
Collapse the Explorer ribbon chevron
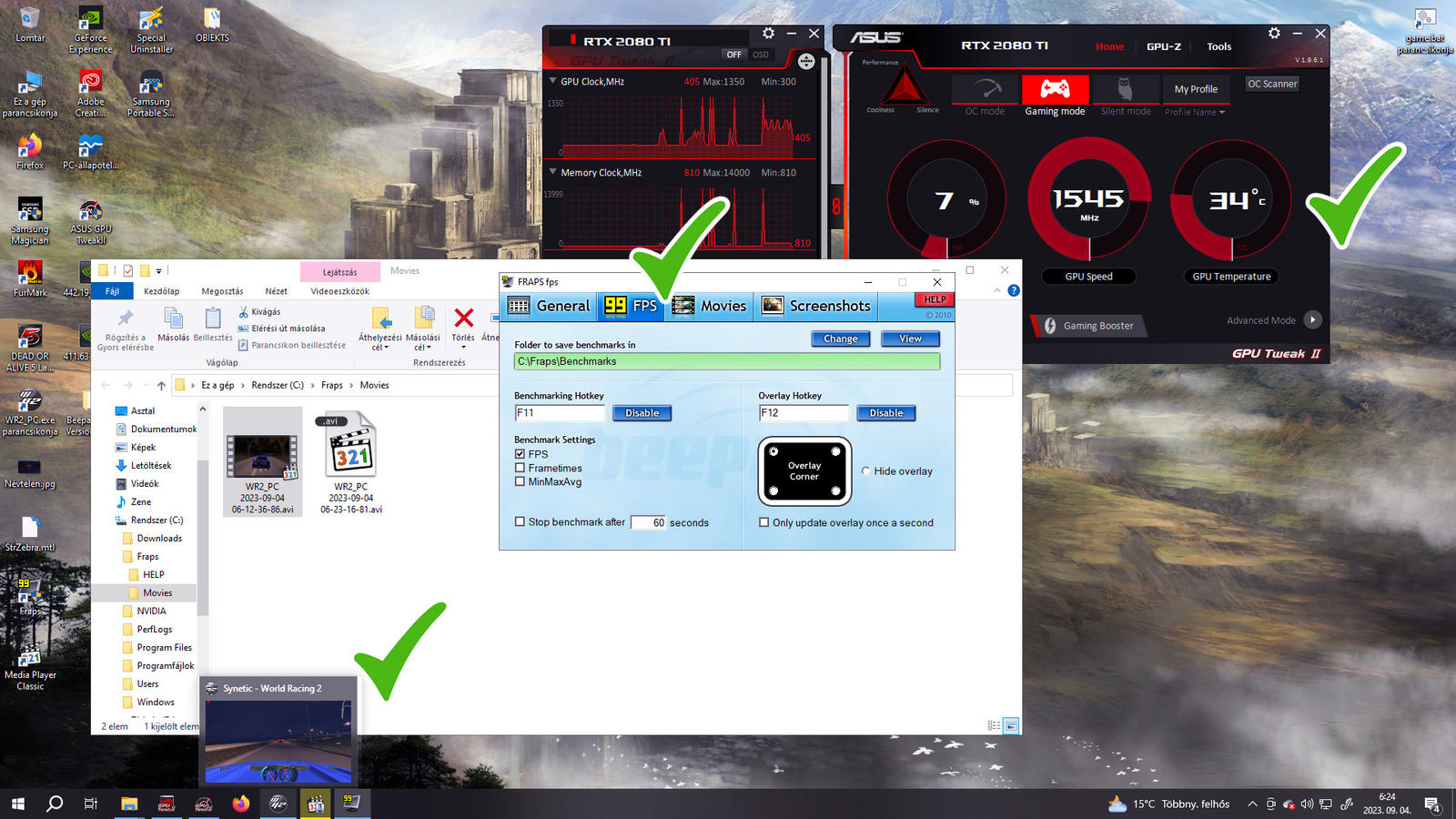coord(997,290)
